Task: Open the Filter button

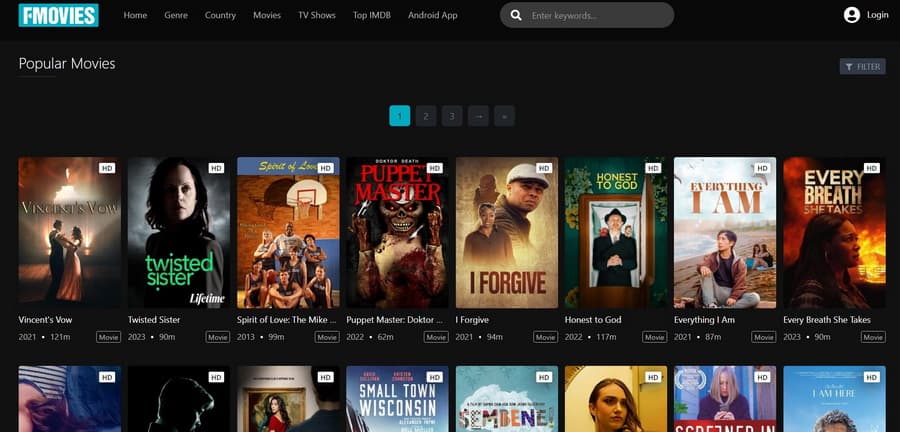Action: [x=862, y=67]
